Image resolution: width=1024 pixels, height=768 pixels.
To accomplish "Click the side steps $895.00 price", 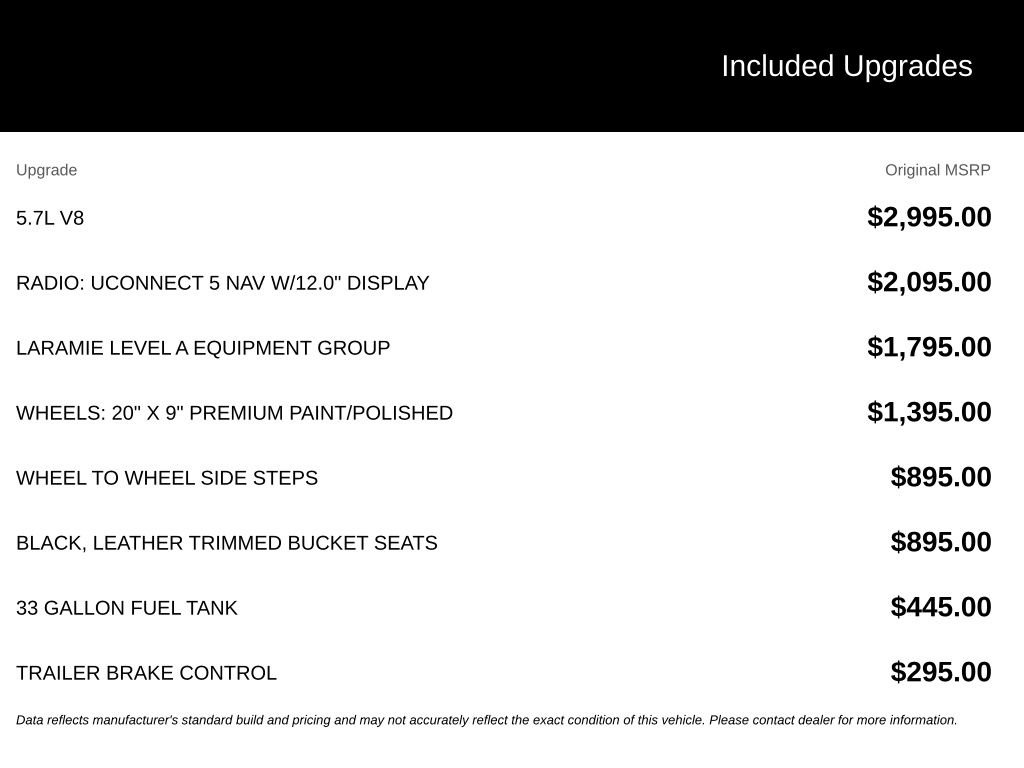I will pyautogui.click(x=940, y=477).
